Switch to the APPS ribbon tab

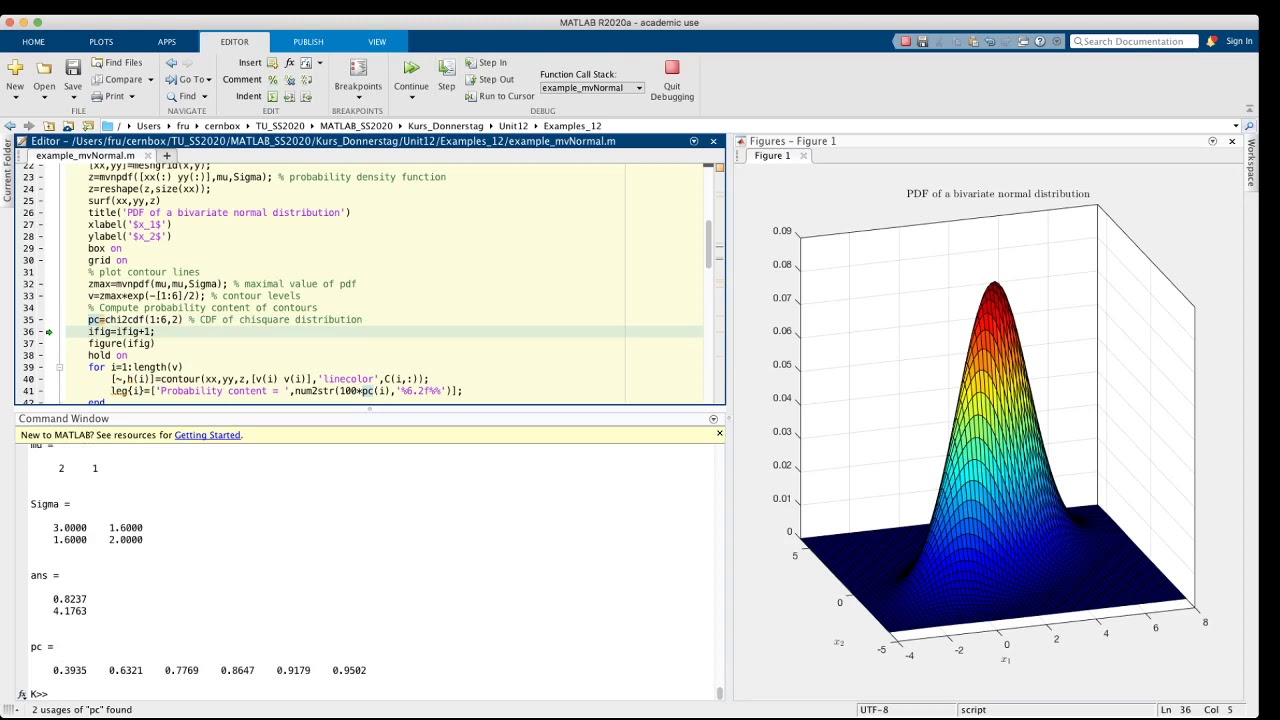click(x=167, y=42)
